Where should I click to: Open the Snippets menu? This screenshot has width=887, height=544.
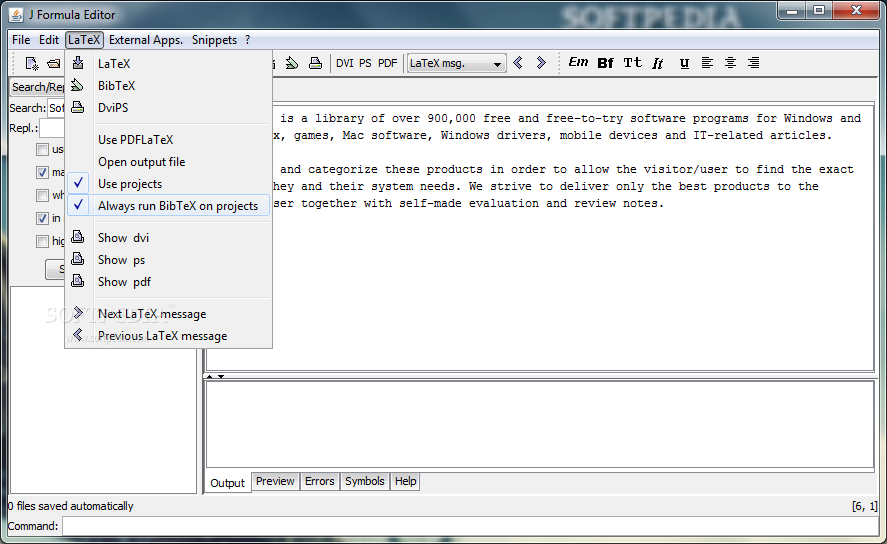click(214, 40)
